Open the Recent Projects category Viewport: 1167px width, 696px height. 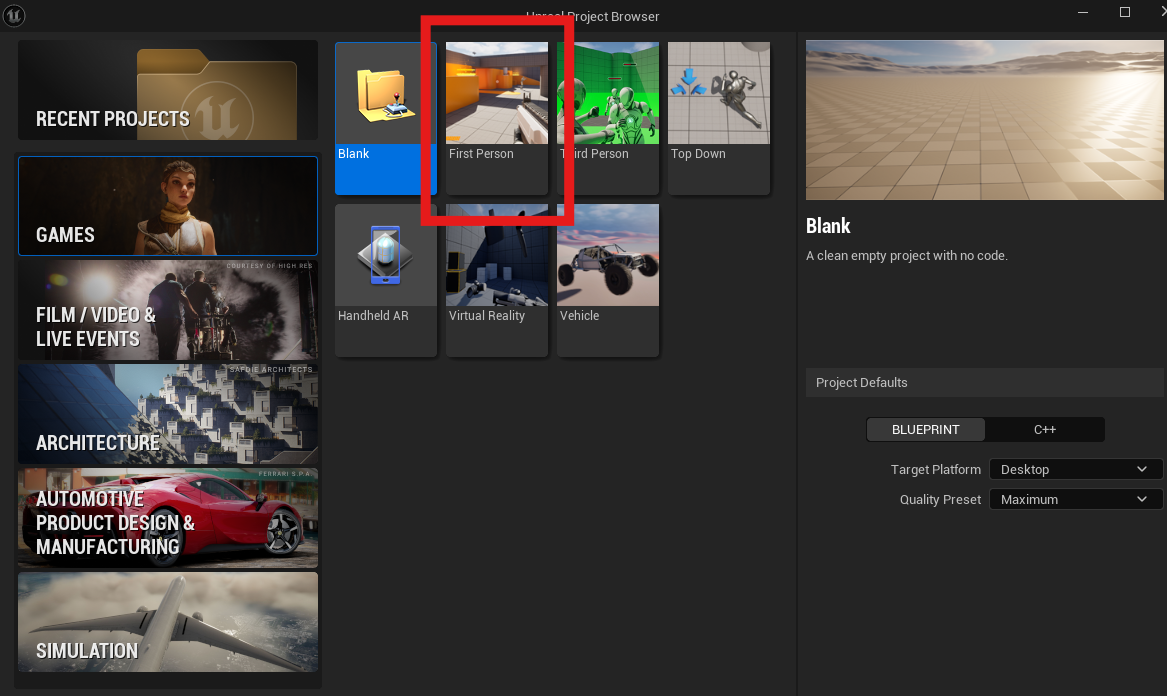(x=168, y=91)
